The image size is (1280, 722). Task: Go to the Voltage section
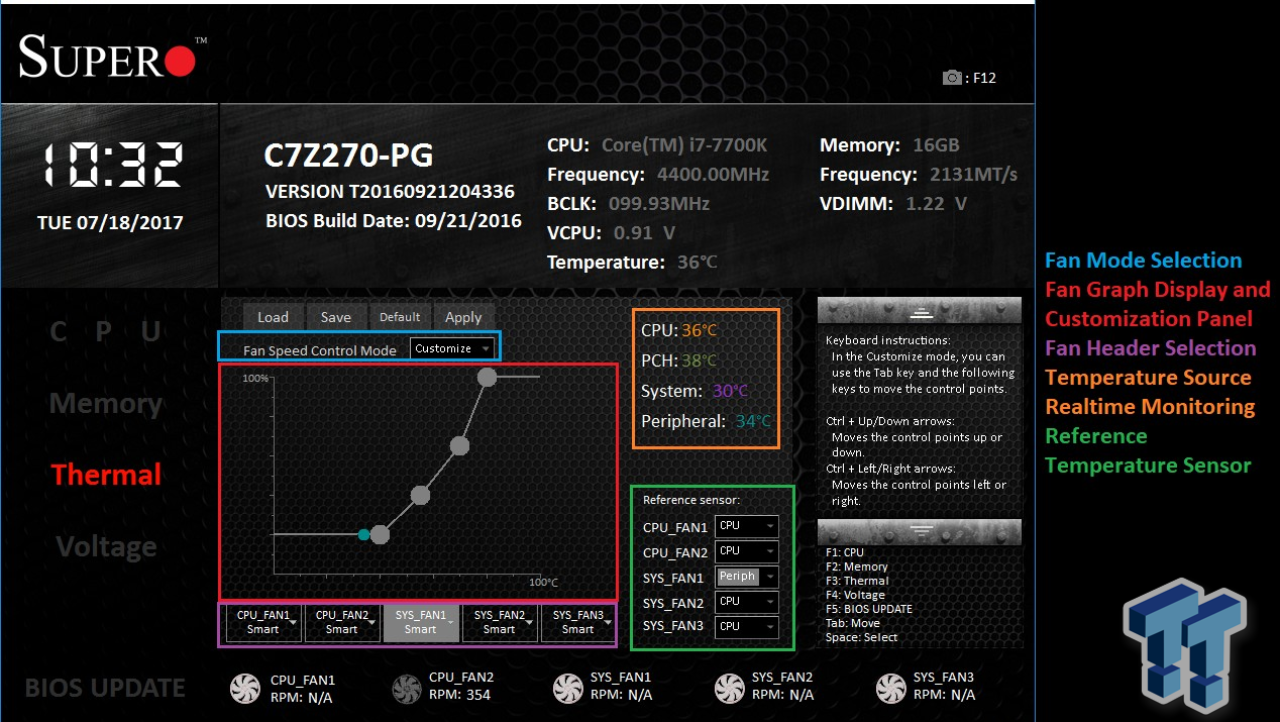(106, 547)
